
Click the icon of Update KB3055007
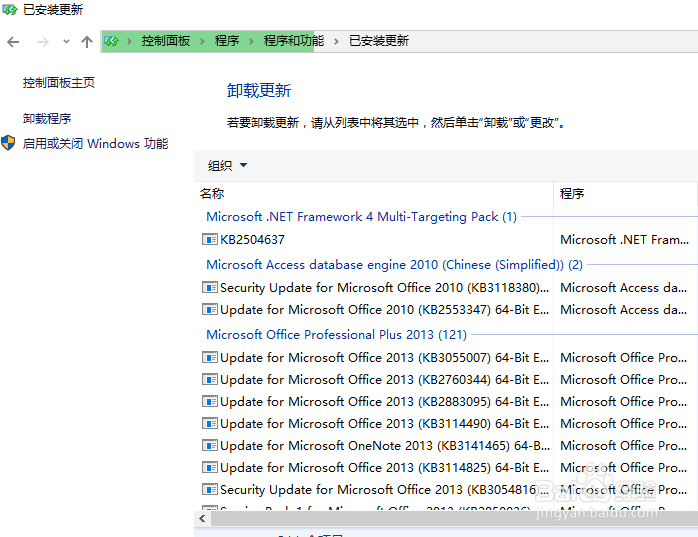(210, 357)
